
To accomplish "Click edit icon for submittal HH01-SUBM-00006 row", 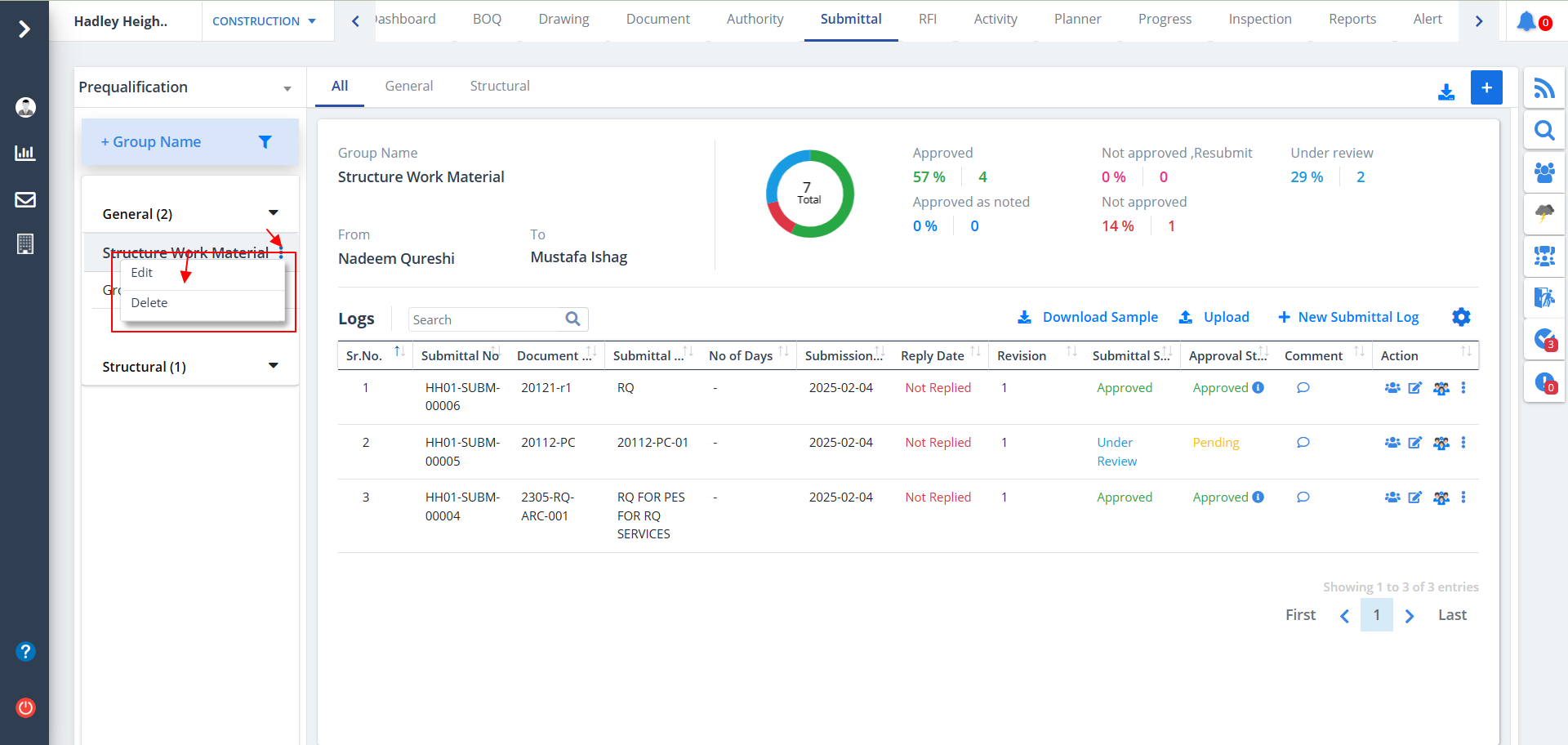I will click(1414, 388).
